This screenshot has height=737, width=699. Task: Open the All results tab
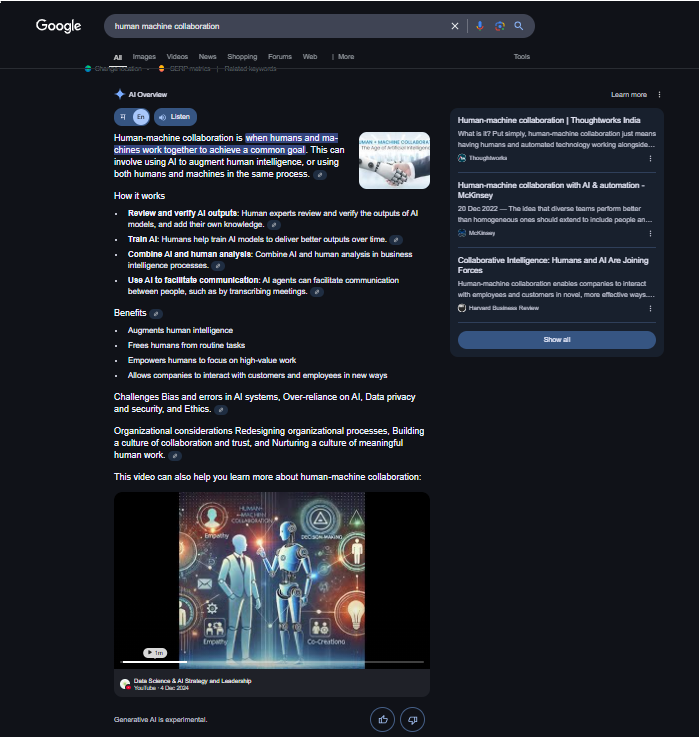tap(118, 57)
